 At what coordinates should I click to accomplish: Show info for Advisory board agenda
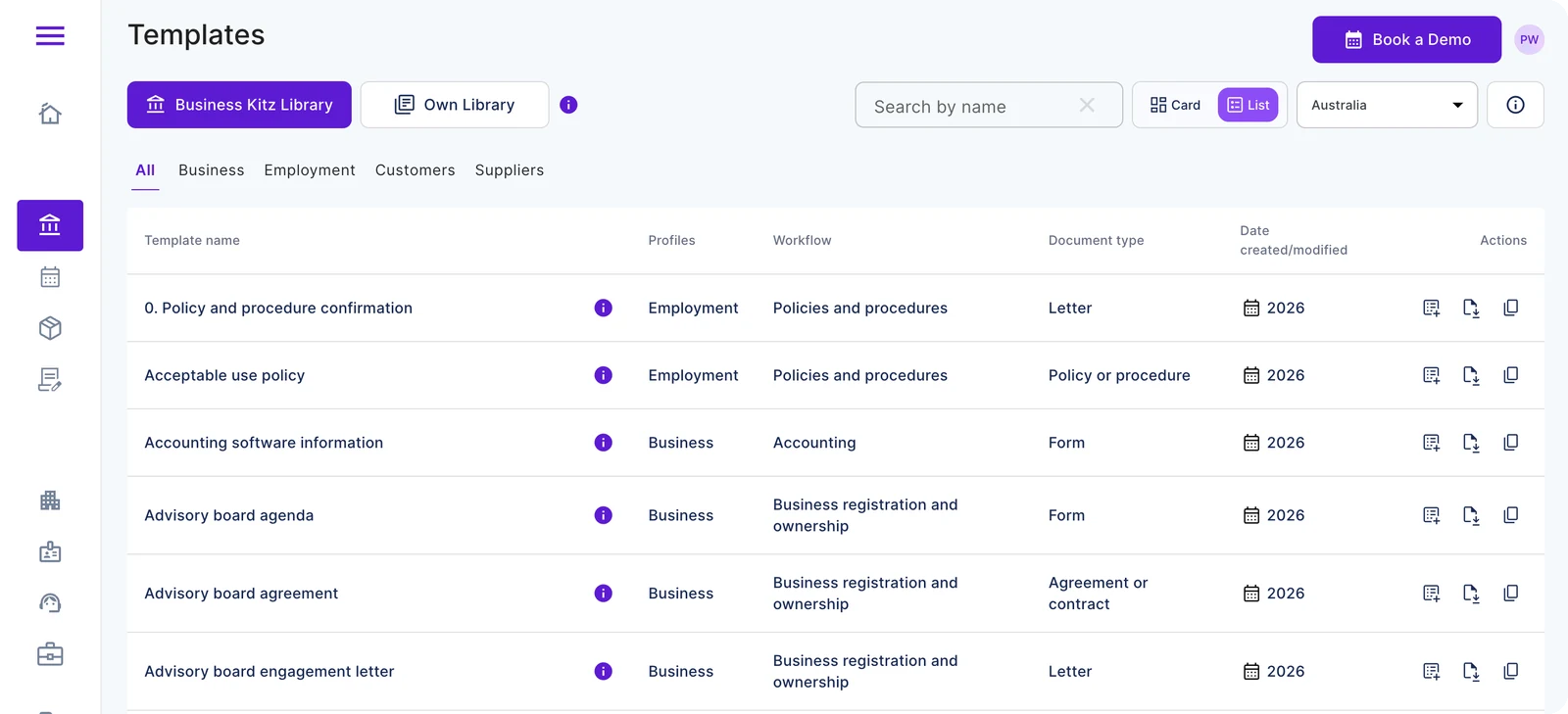click(x=604, y=515)
